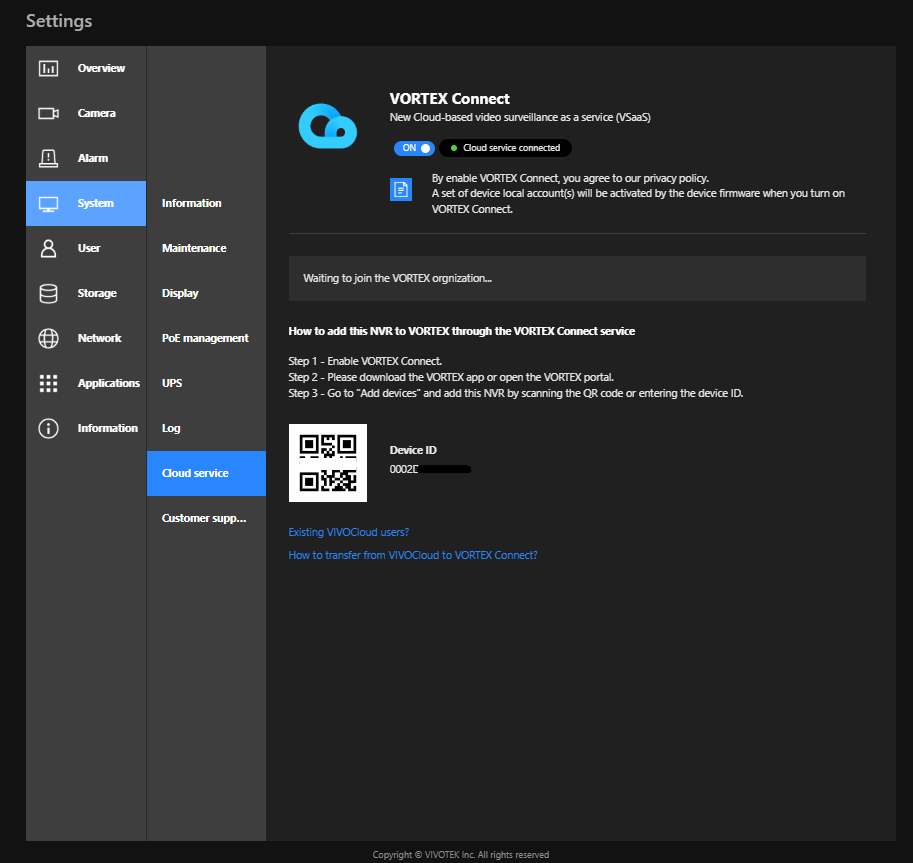Open the transfer from VIVOCloud link
Image resolution: width=913 pixels, height=863 pixels.
[412, 555]
